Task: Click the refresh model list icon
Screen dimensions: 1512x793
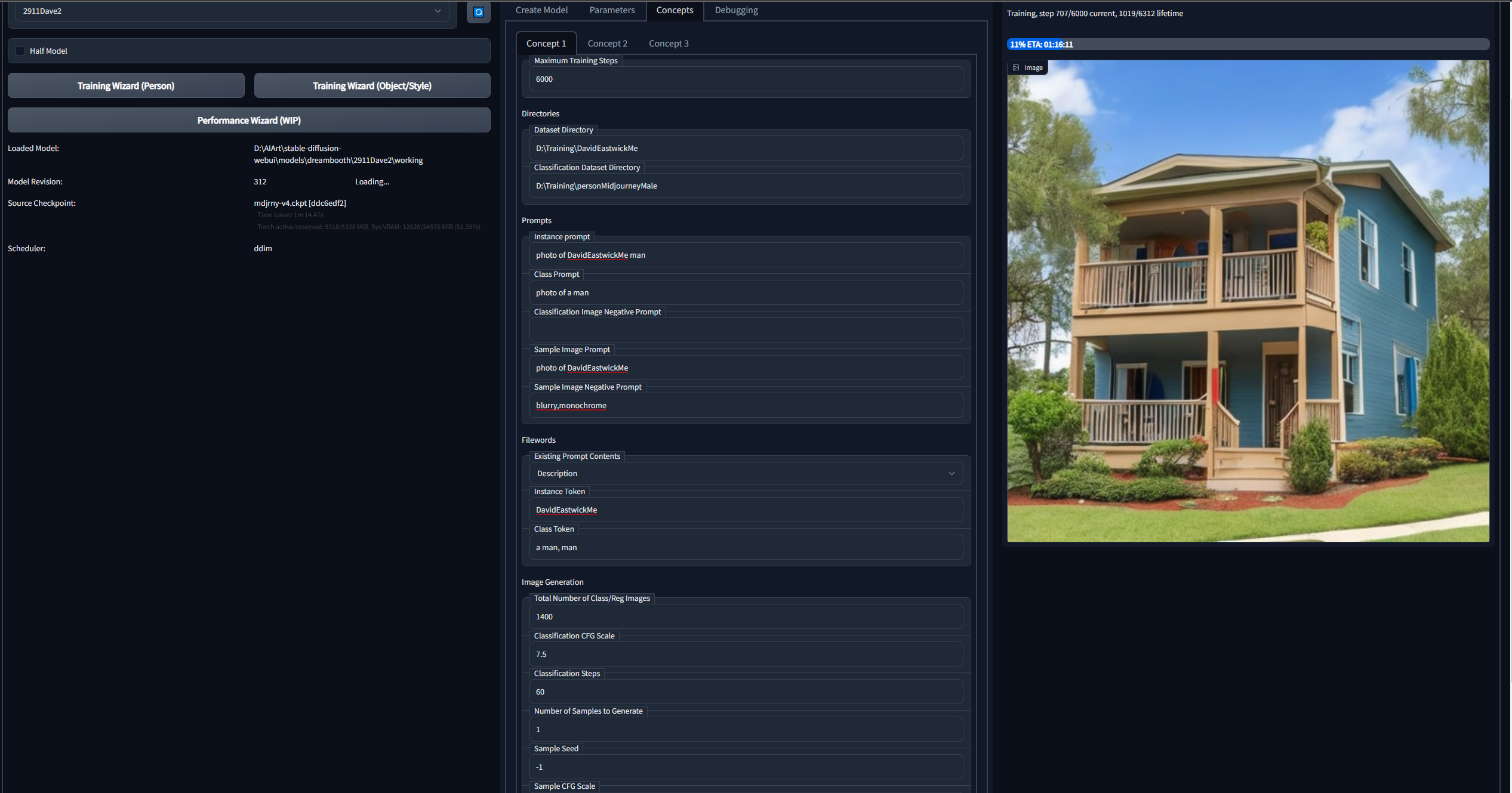Action: click(478, 12)
